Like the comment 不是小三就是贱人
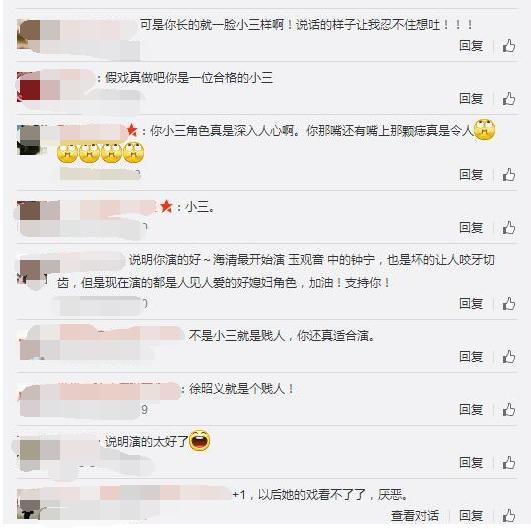Image resolution: width=531 pixels, height=529 pixels. [x=509, y=357]
